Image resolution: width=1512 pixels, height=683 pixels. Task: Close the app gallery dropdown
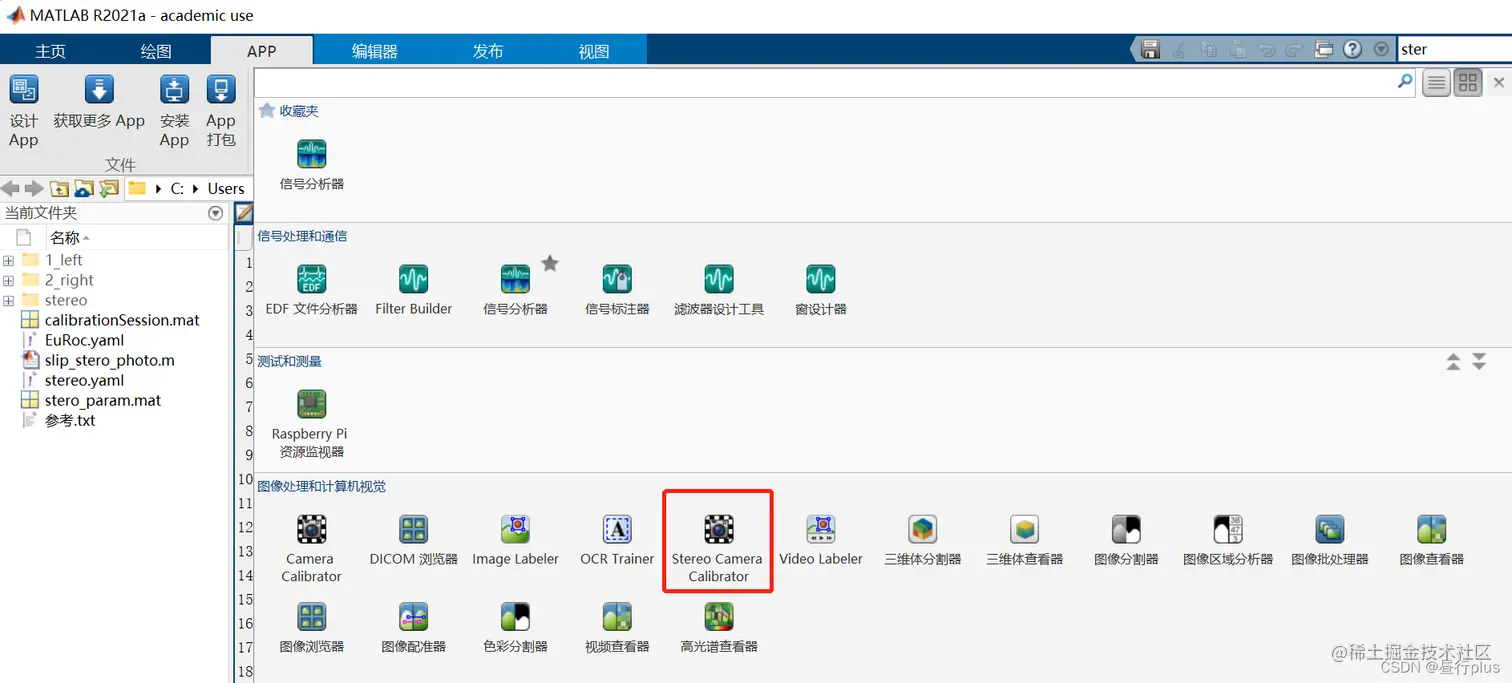pyautogui.click(x=1498, y=82)
